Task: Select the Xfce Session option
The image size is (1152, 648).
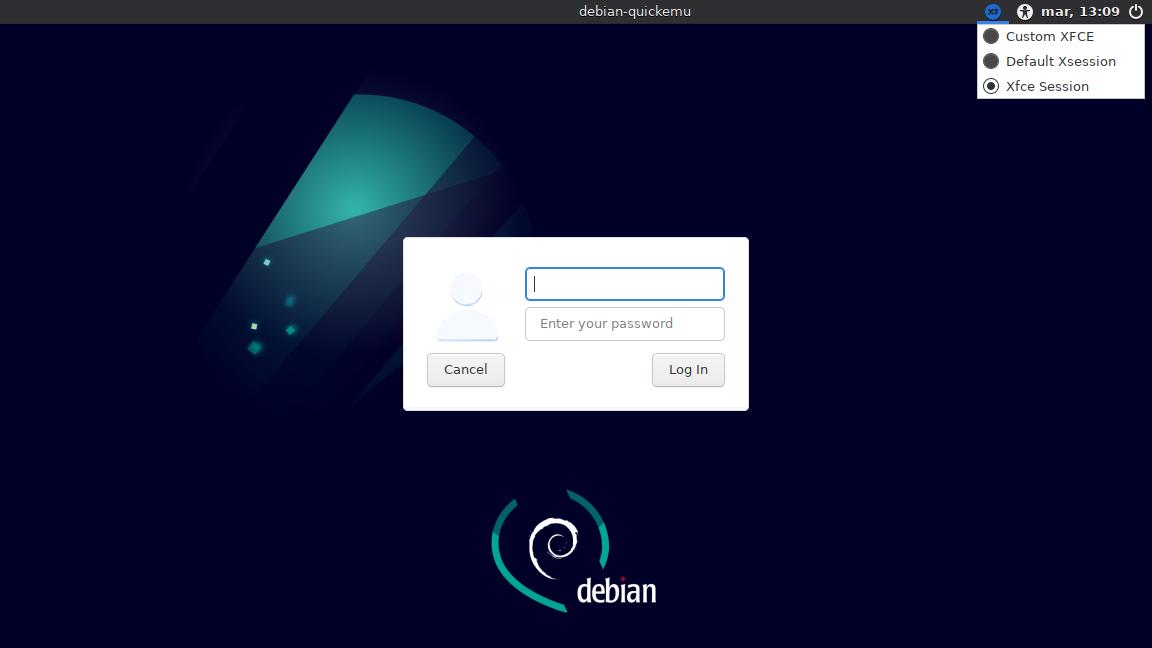Action: pos(1060,86)
